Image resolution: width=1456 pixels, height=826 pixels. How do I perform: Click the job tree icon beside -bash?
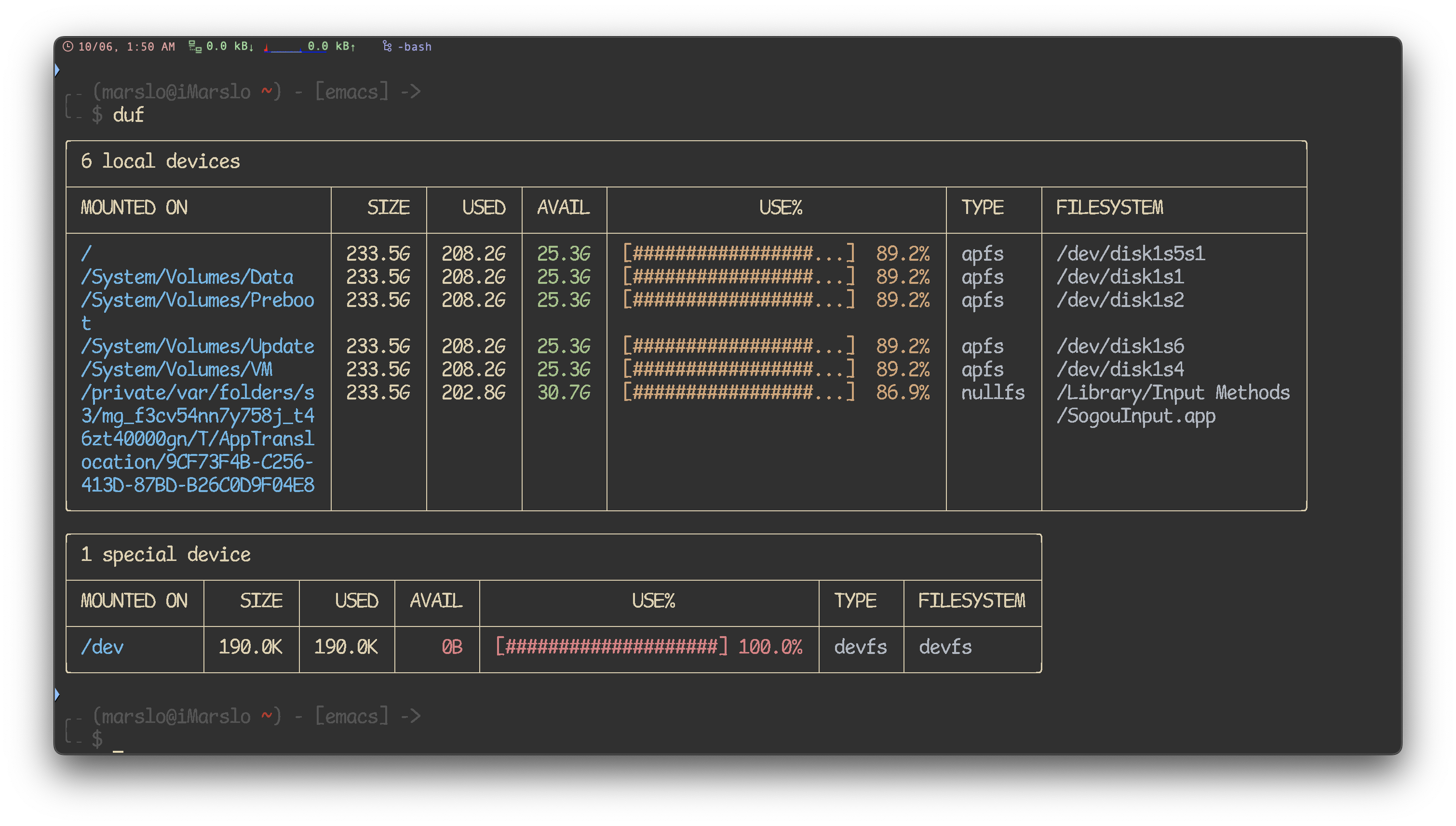point(388,47)
